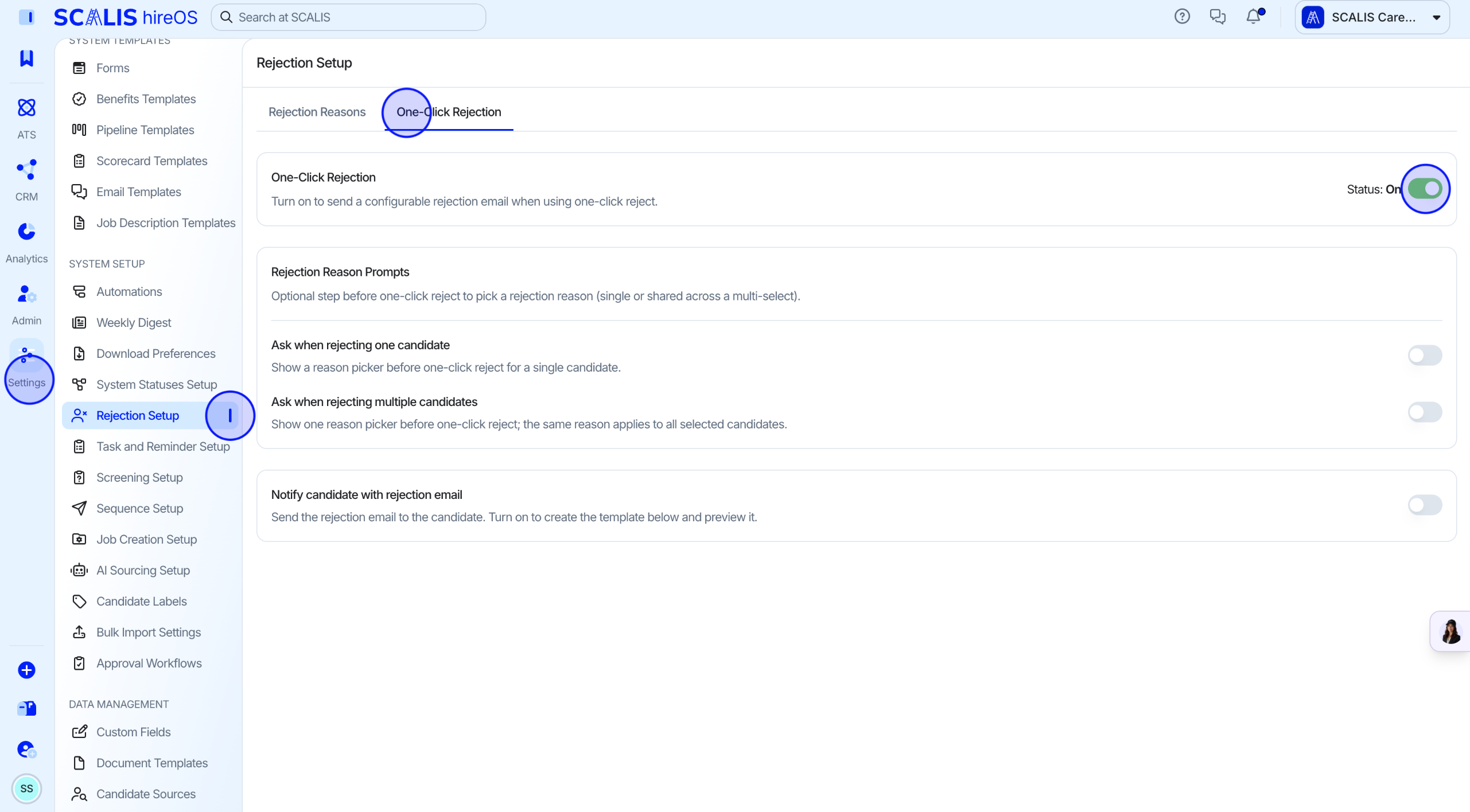Image resolution: width=1470 pixels, height=812 pixels.
Task: Click the AI Sourcing Setup robot icon
Action: [79, 571]
